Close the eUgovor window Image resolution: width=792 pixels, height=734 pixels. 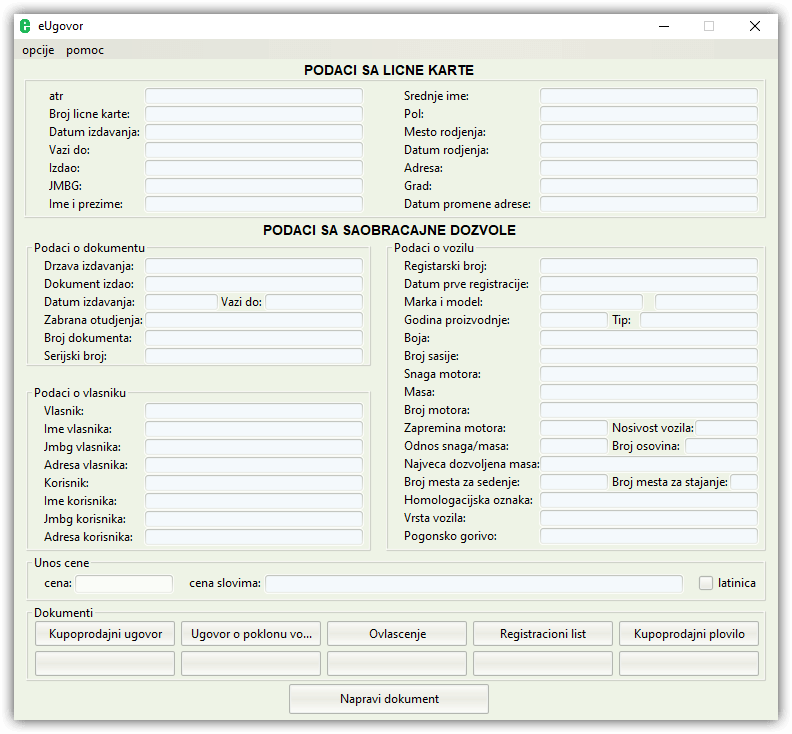click(755, 26)
